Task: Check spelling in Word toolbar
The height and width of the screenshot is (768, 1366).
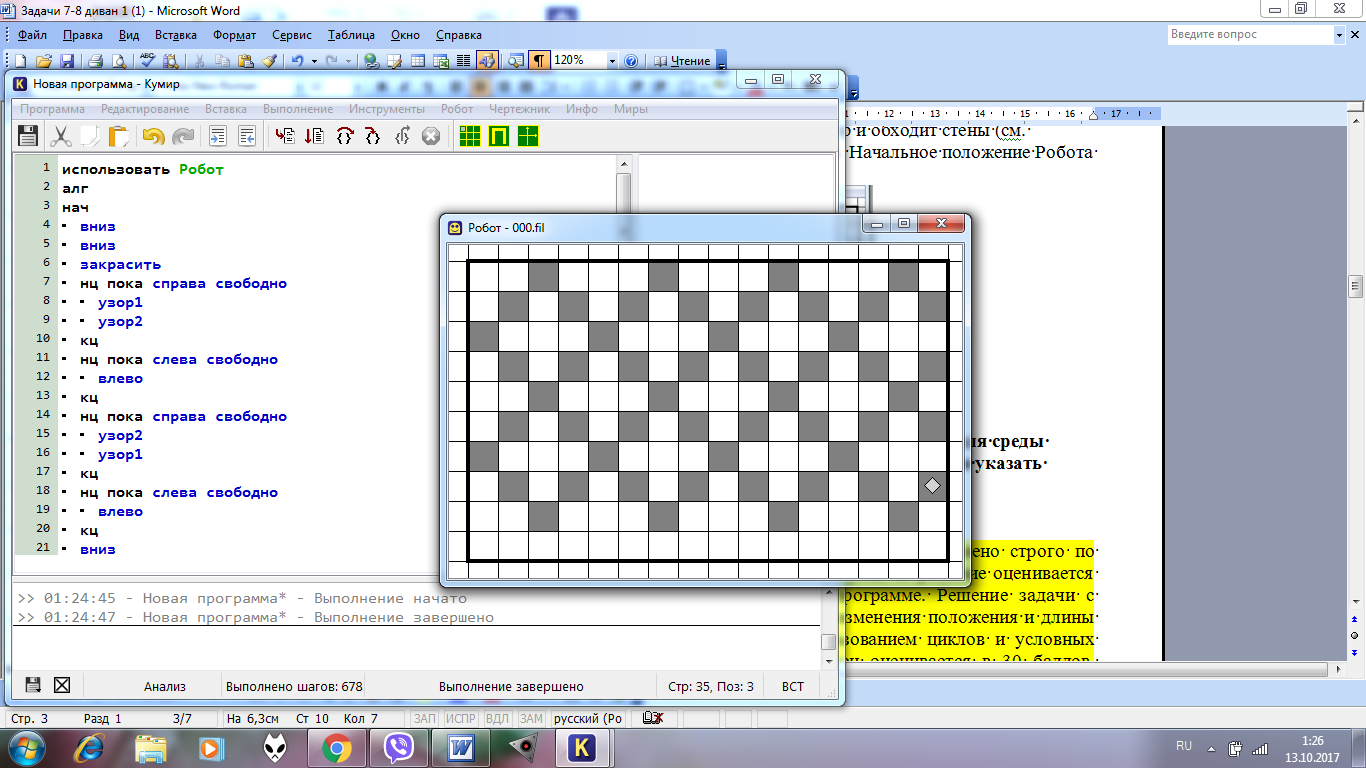Action: pyautogui.click(x=148, y=60)
